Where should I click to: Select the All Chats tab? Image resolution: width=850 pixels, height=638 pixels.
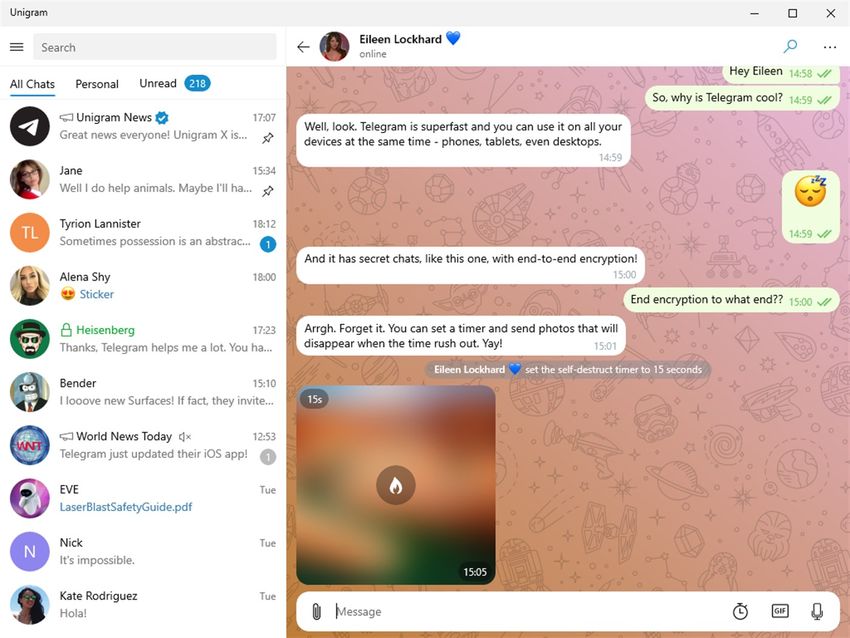click(33, 84)
